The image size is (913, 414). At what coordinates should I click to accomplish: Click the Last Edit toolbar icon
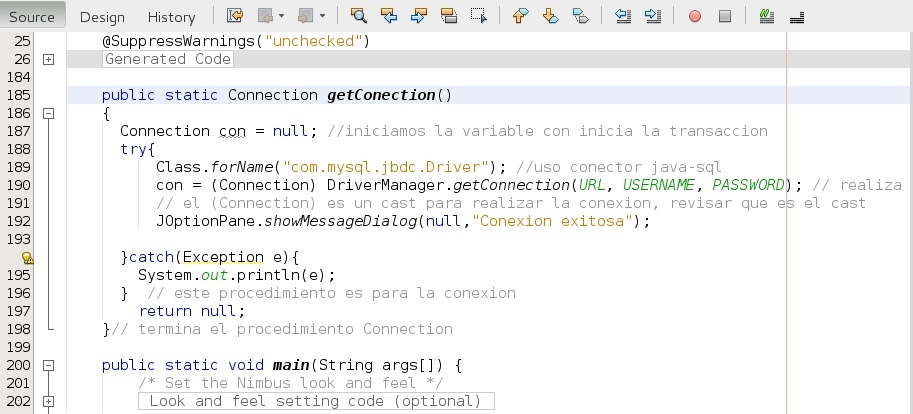[x=235, y=16]
